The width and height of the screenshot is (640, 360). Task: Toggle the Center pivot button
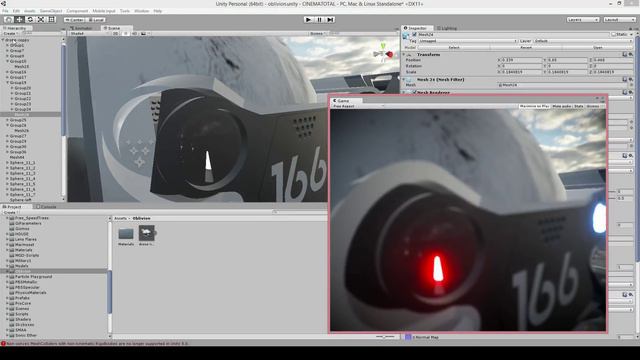(74, 20)
